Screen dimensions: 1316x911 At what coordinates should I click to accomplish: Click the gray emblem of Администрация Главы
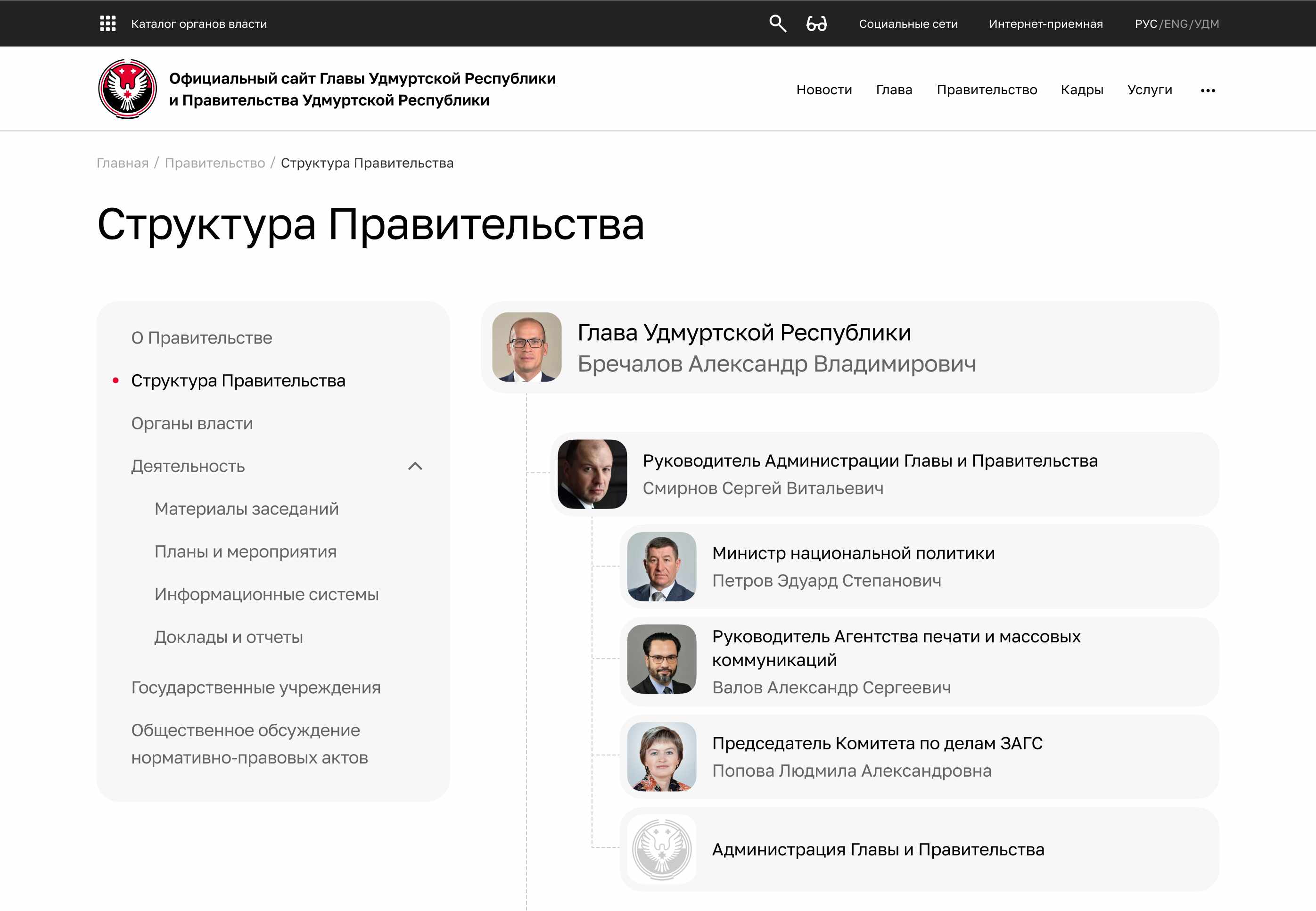coord(661,849)
